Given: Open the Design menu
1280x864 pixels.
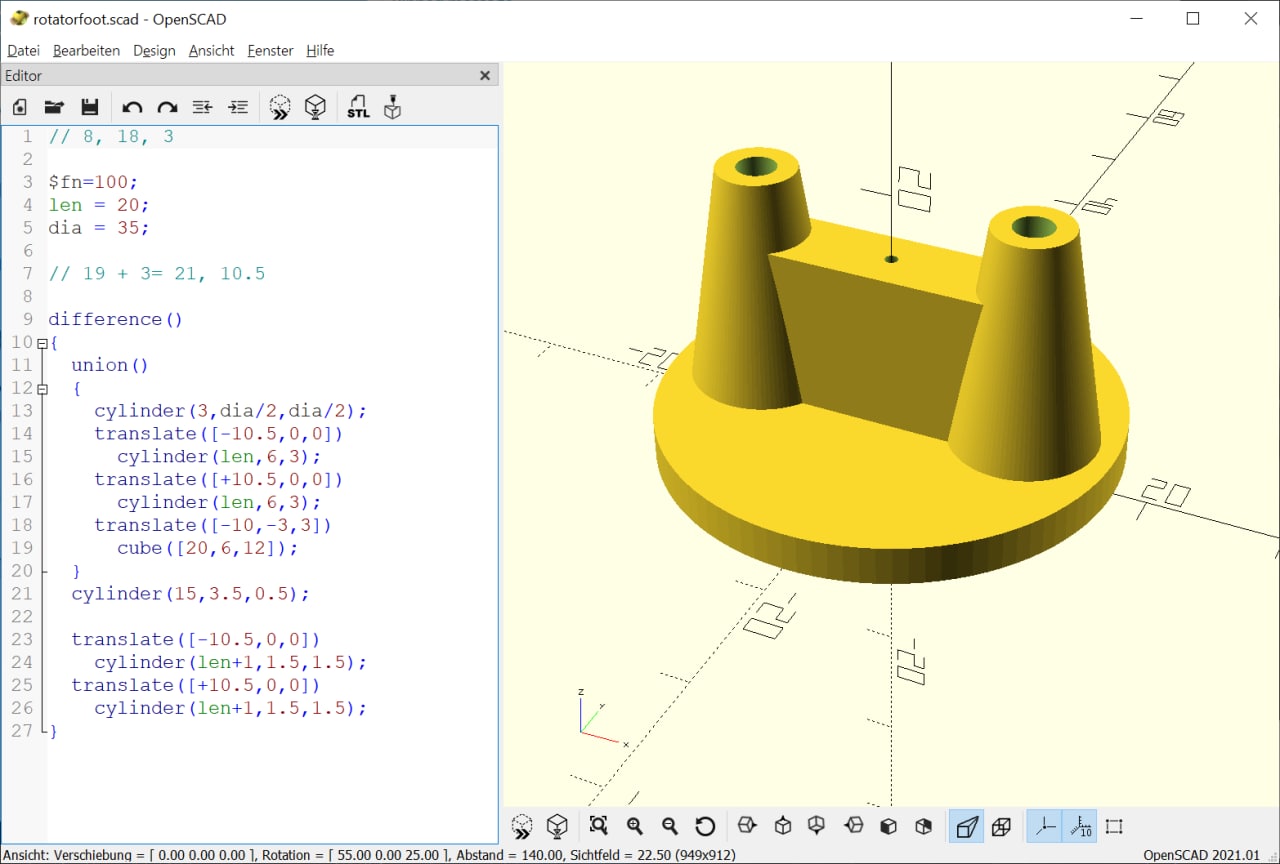Looking at the screenshot, I should 154,50.
